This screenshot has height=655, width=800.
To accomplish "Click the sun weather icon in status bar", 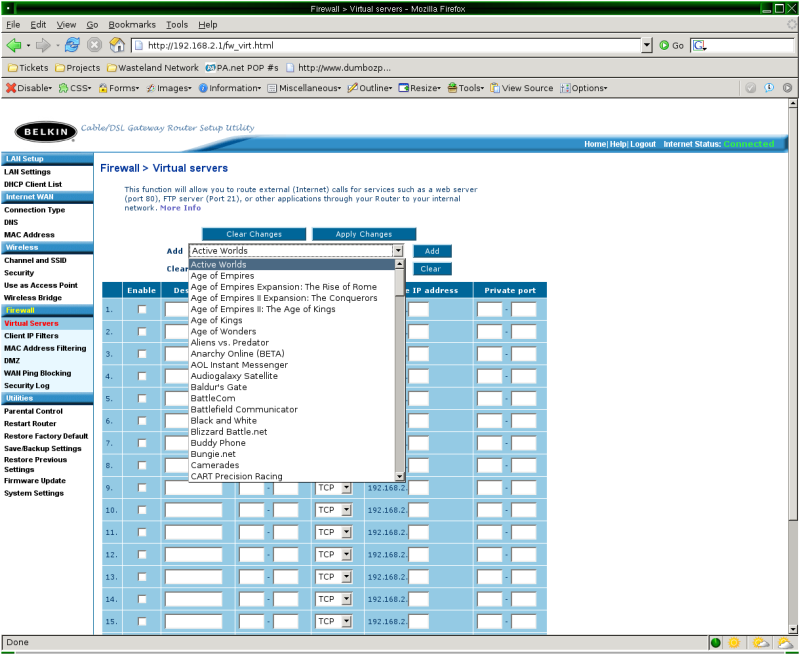I will (734, 643).
